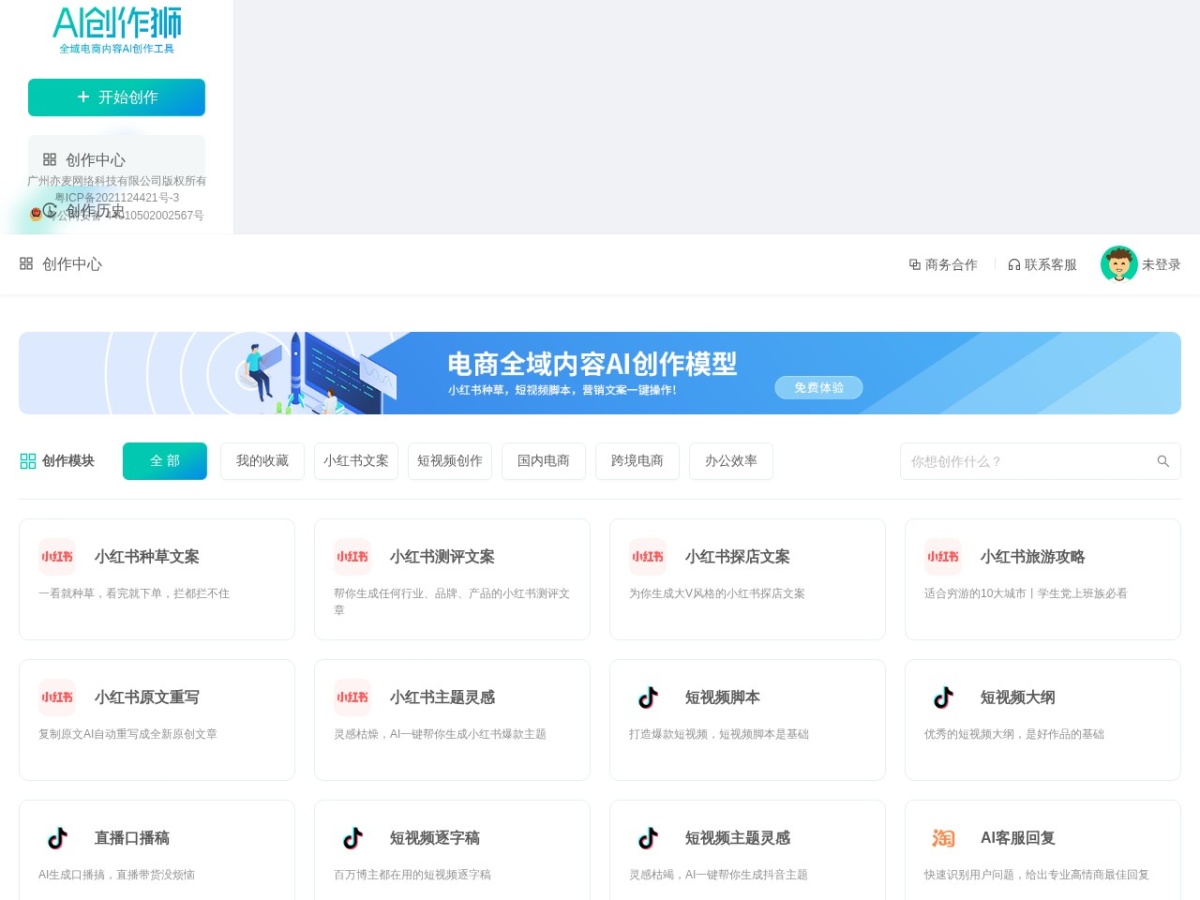Open the 小红书旅游攻略 card title
1200x900 pixels.
[x=1032, y=557]
